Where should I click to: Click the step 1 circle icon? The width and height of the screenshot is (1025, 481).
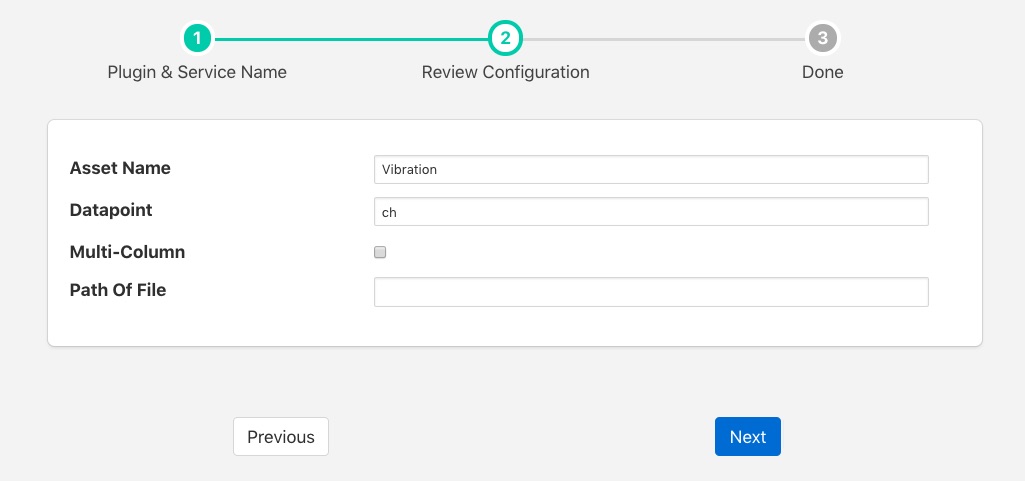point(197,39)
